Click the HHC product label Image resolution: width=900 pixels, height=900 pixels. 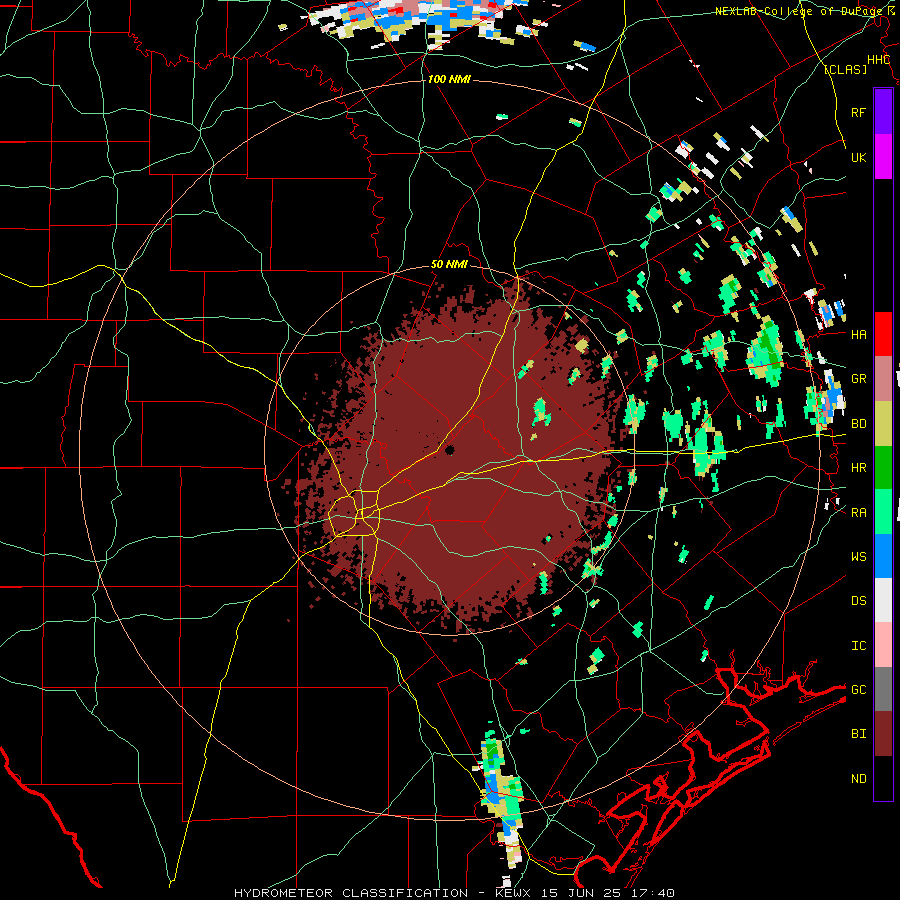pyautogui.click(x=878, y=60)
